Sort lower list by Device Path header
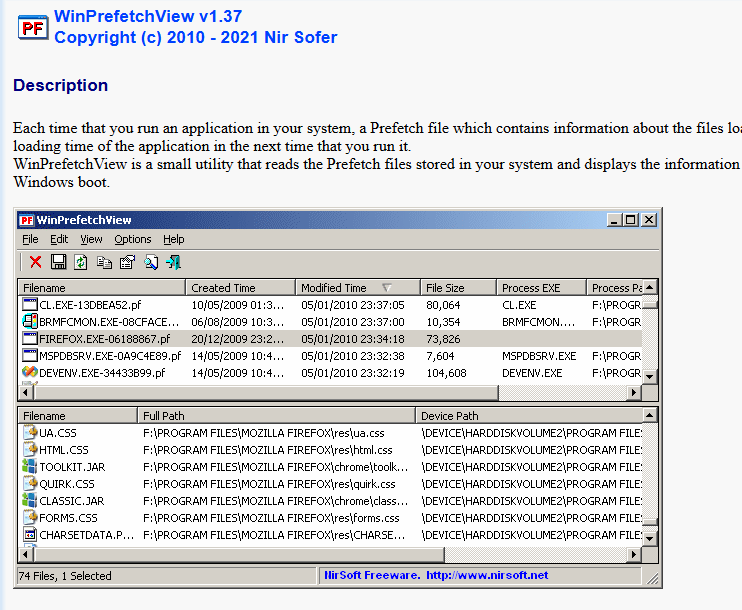This screenshot has width=742, height=610. 529,416
